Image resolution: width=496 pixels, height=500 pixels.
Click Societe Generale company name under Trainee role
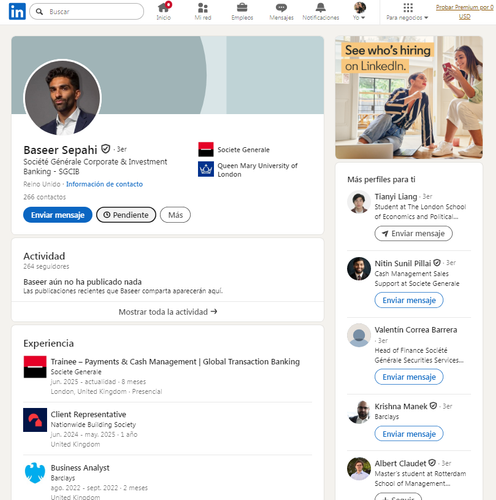point(76,372)
